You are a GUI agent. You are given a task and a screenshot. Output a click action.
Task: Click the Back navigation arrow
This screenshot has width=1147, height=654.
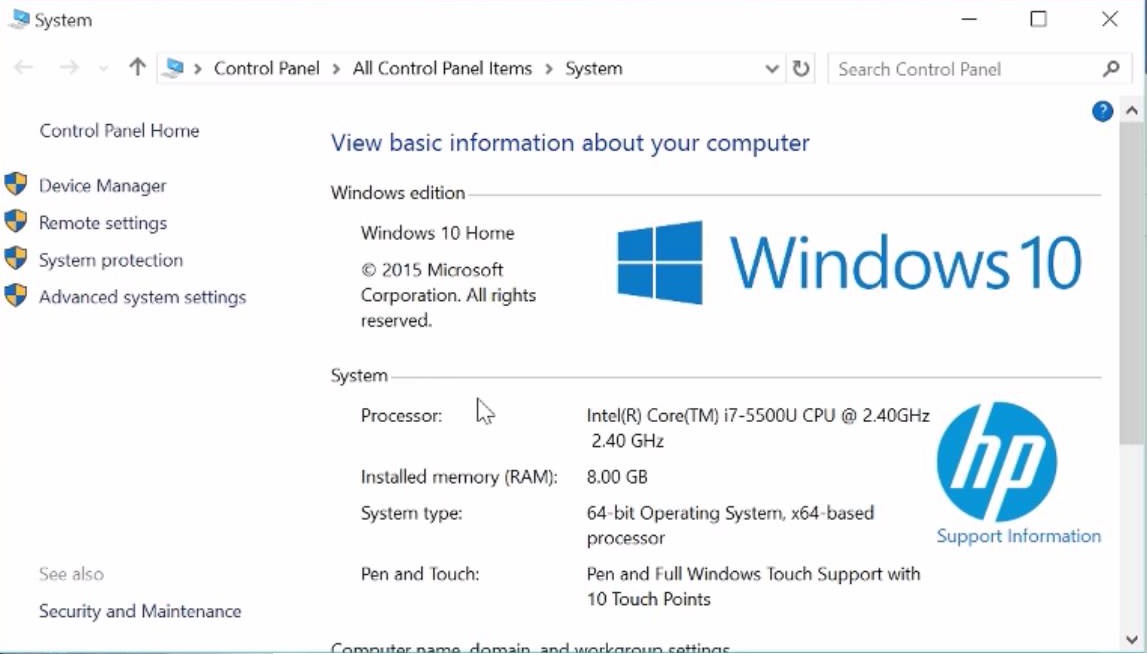coord(23,68)
